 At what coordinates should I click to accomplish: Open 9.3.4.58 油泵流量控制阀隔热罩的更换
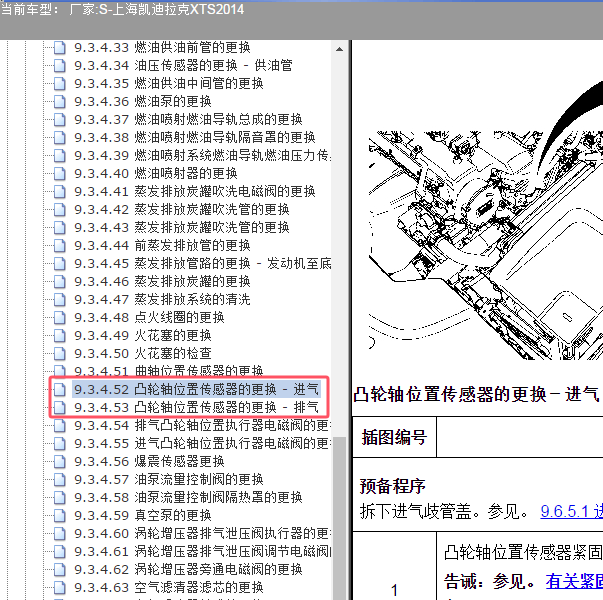[x=188, y=497]
